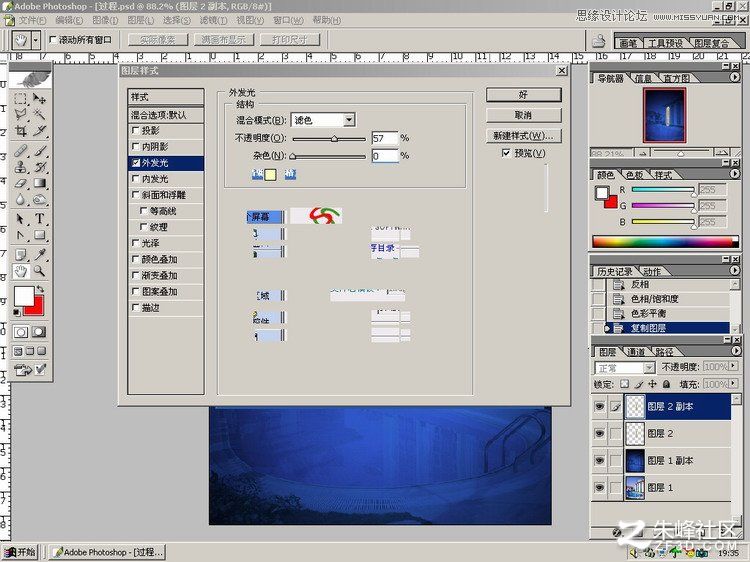Open the layer blend mode 正常 dropdown
The height and width of the screenshot is (562, 750).
click(x=649, y=368)
